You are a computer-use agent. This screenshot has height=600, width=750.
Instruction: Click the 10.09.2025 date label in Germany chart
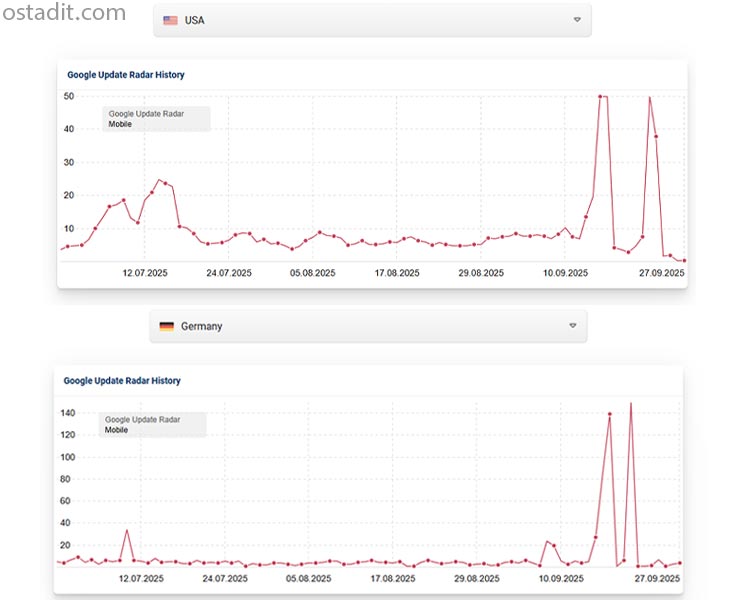(560, 578)
